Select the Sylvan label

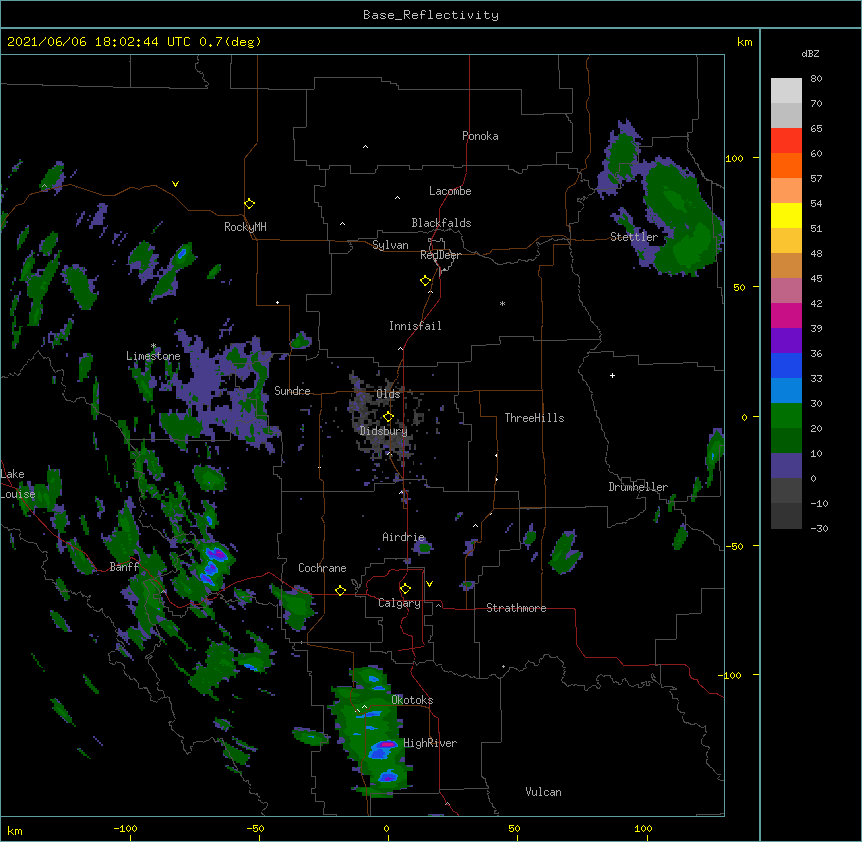coord(390,245)
